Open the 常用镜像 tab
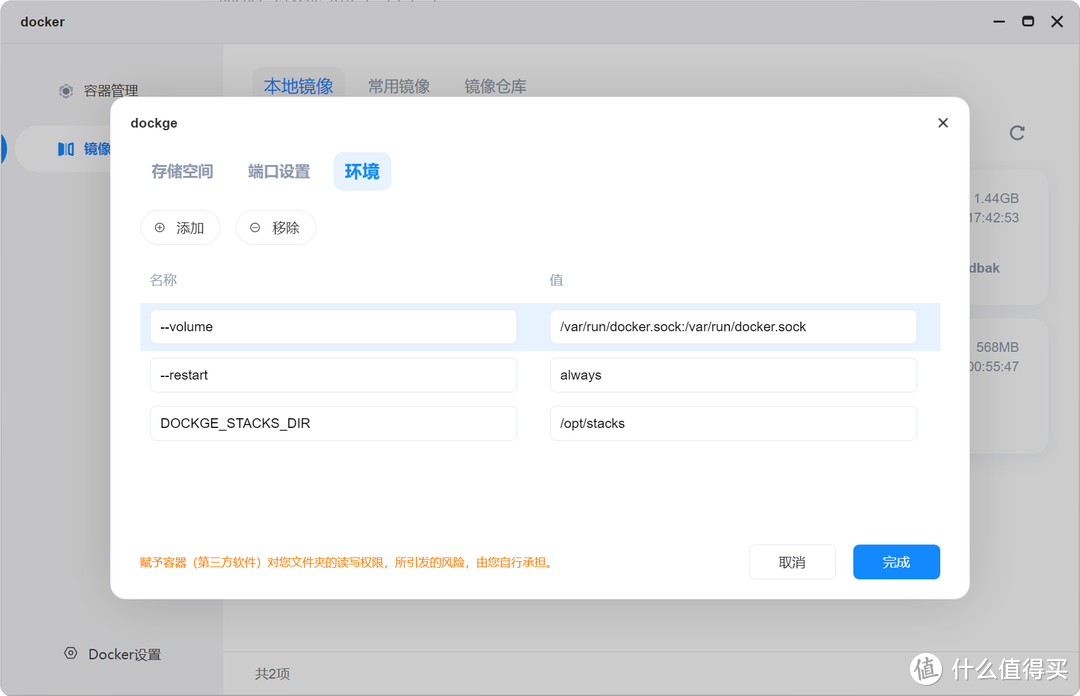 click(x=400, y=86)
